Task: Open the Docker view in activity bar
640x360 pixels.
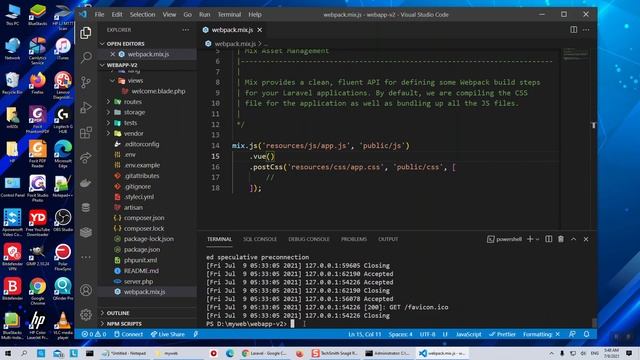Action: click(x=86, y=183)
